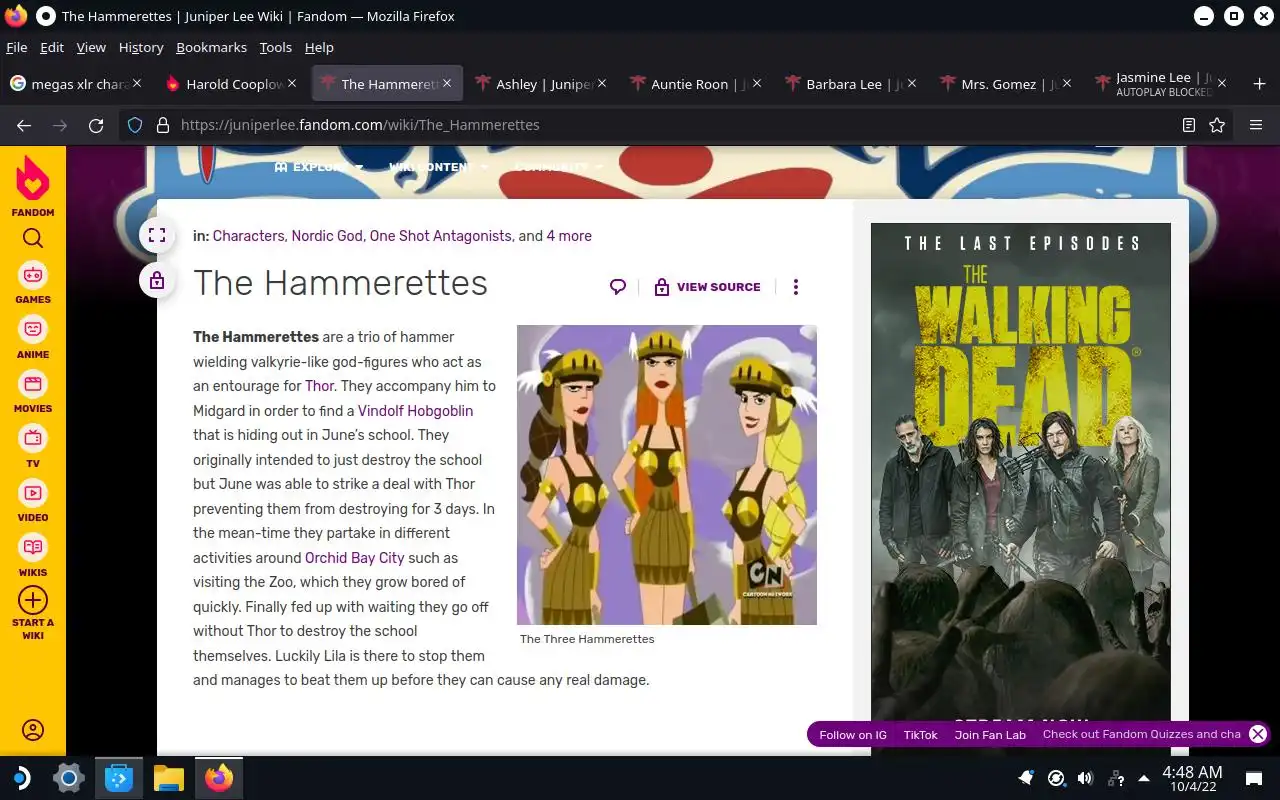
Task: Open a new tab with plus button
Action: 1259,84
